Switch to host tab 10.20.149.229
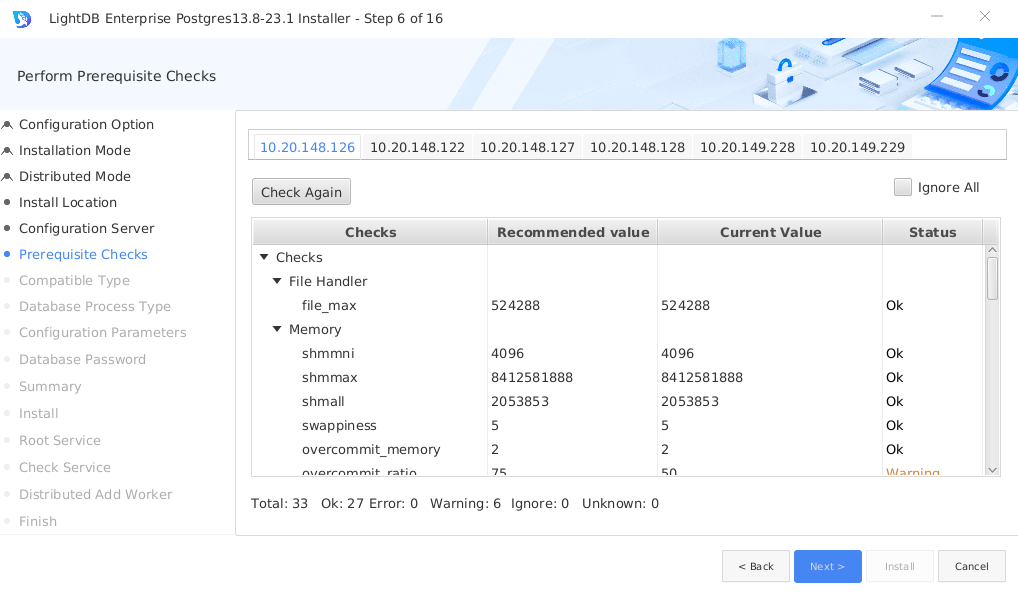 point(858,147)
